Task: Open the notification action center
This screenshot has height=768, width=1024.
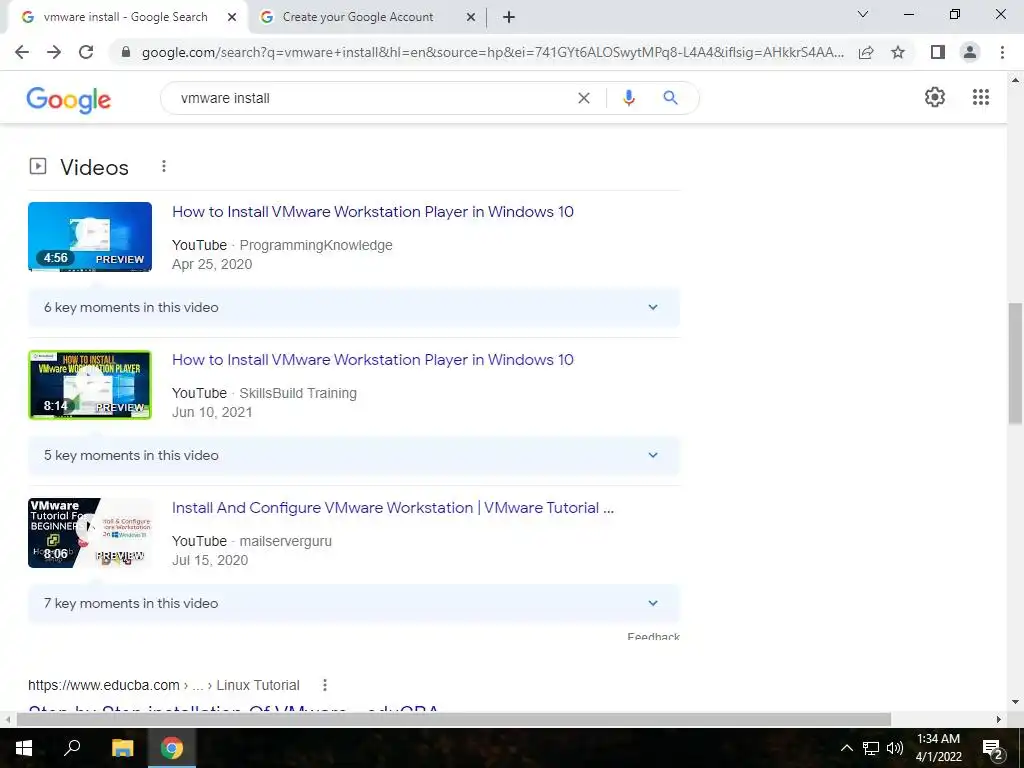Action: pyautogui.click(x=993, y=748)
